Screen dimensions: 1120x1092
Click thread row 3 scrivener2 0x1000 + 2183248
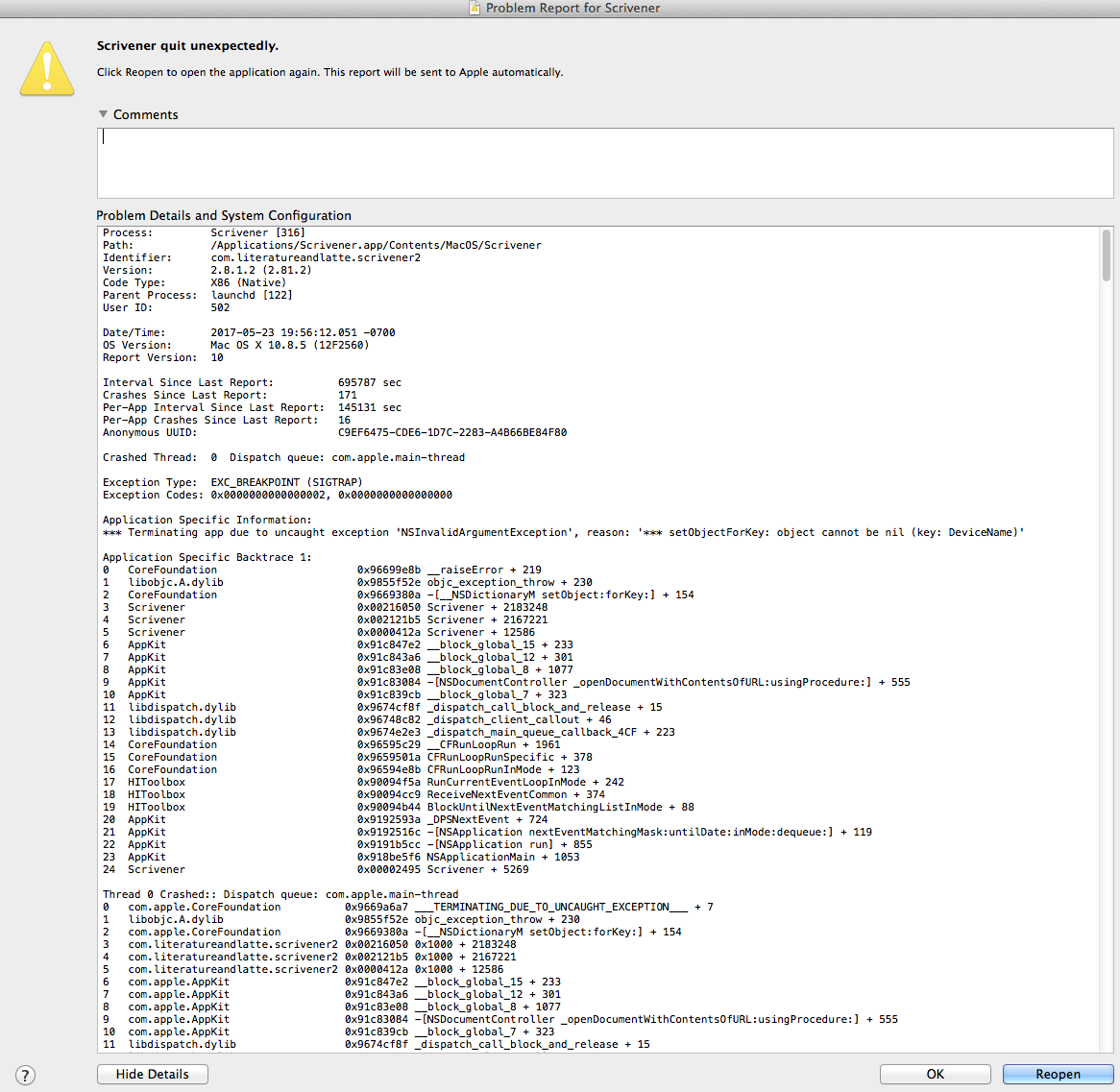(x=309, y=945)
